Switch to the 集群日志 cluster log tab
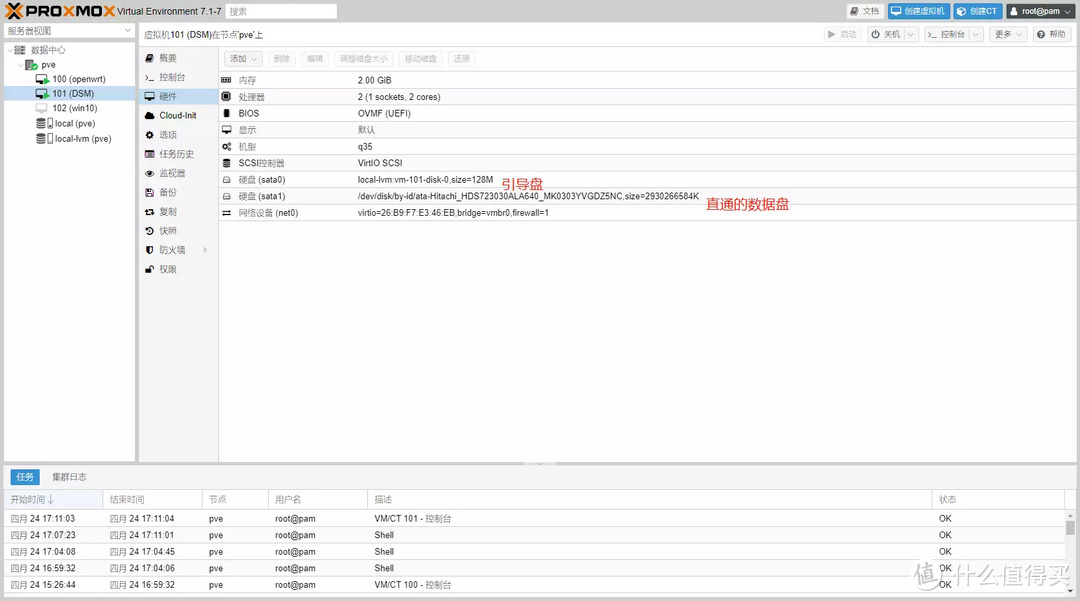This screenshot has height=601, width=1080. tap(70, 476)
